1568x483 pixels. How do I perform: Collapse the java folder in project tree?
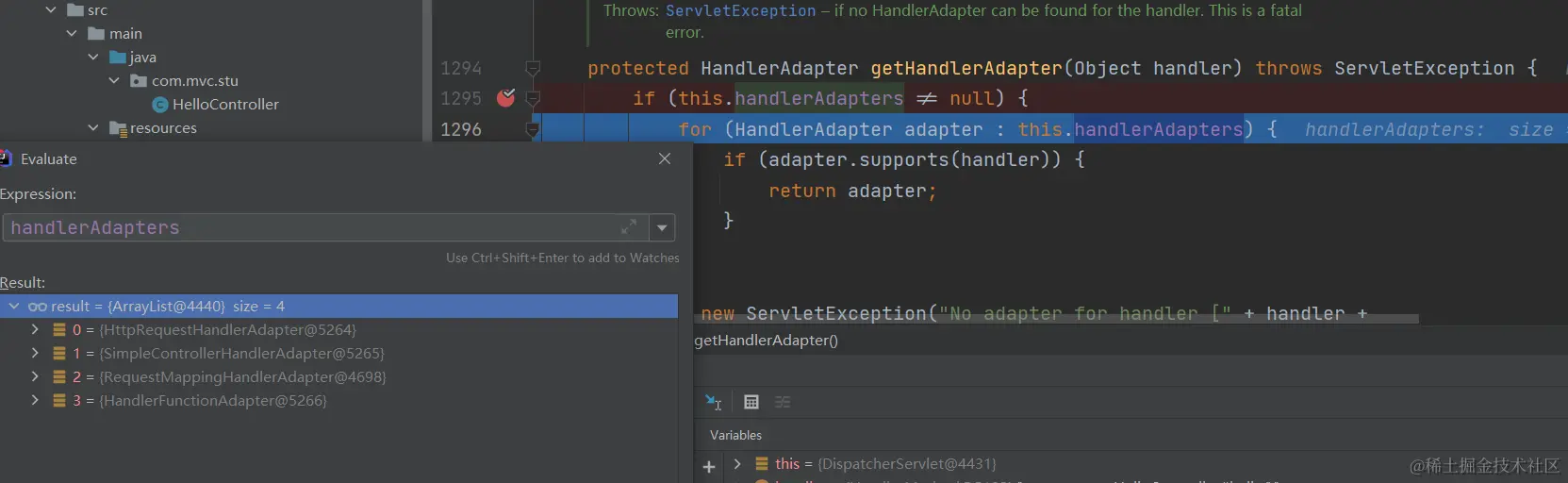93,57
